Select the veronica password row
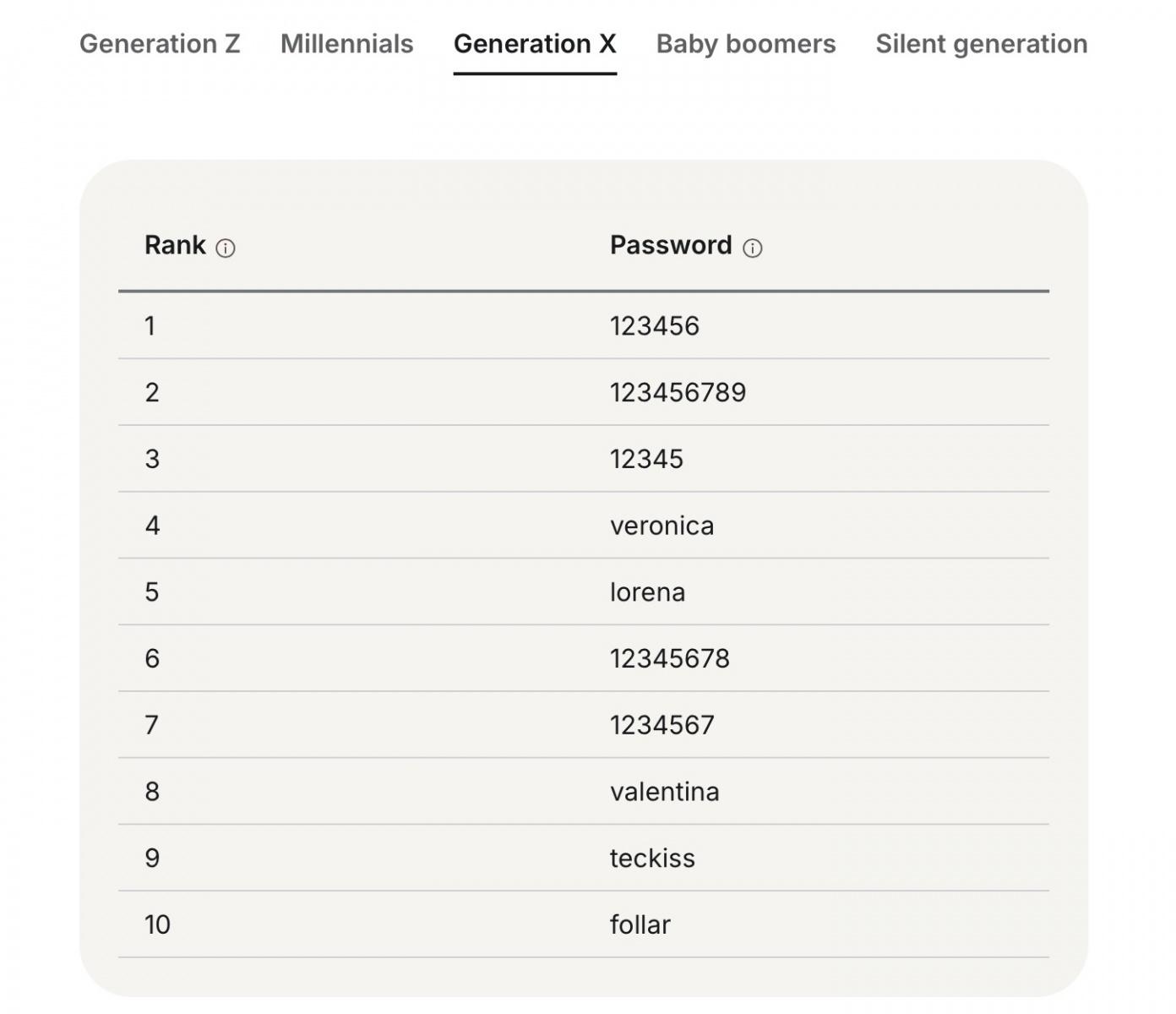The height and width of the screenshot is (1014, 1176). (x=661, y=526)
